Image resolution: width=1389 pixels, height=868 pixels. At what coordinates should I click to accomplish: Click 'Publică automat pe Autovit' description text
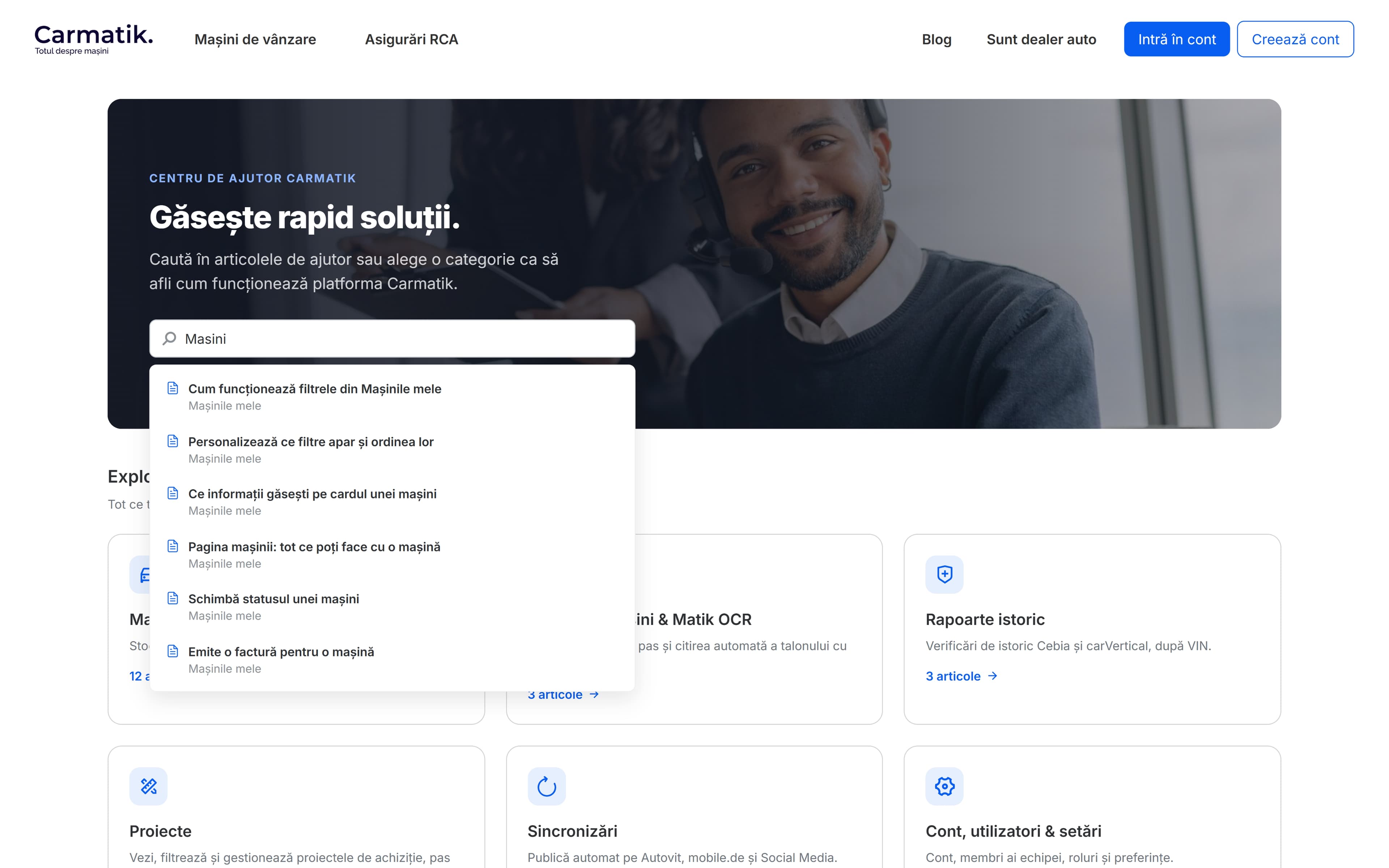coord(682,858)
